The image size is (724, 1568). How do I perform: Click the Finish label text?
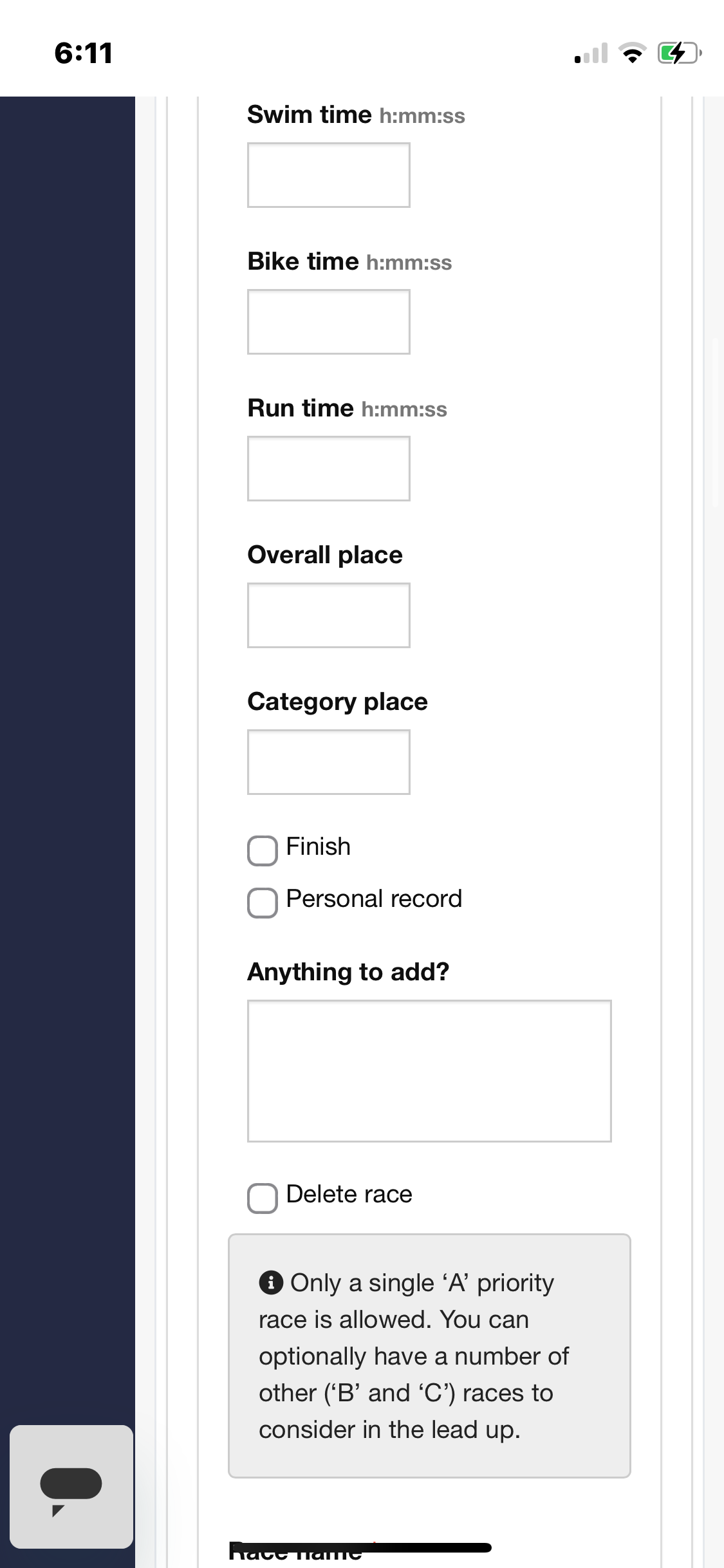[319, 846]
